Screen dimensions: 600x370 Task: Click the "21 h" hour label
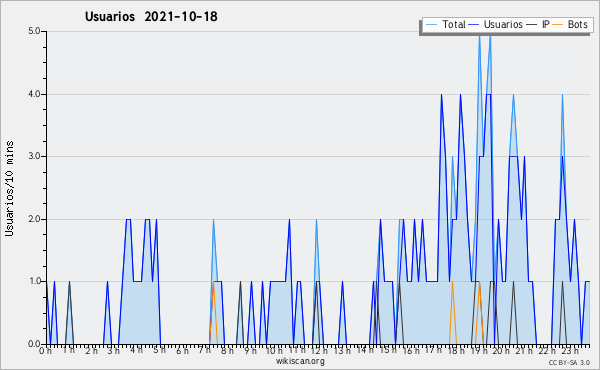[x=524, y=351]
